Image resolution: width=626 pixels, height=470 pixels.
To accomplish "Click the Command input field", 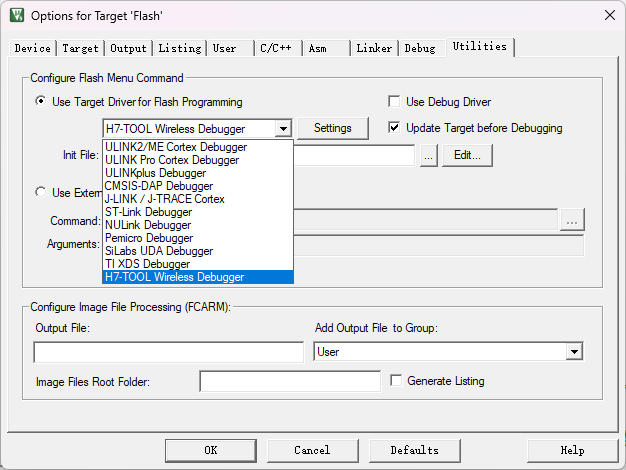I will (425, 219).
